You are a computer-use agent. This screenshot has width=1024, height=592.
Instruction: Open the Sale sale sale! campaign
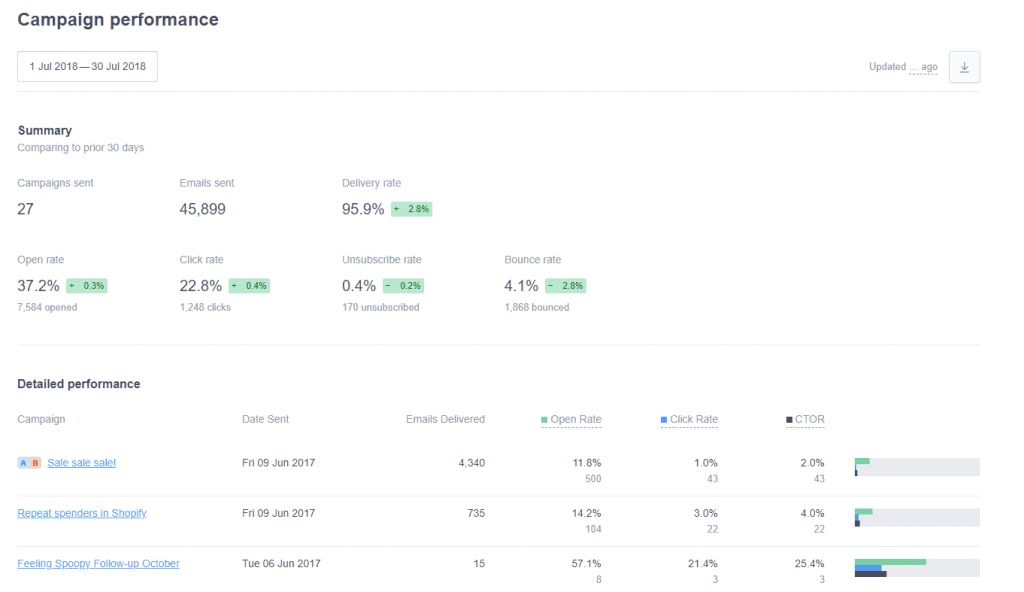[82, 463]
